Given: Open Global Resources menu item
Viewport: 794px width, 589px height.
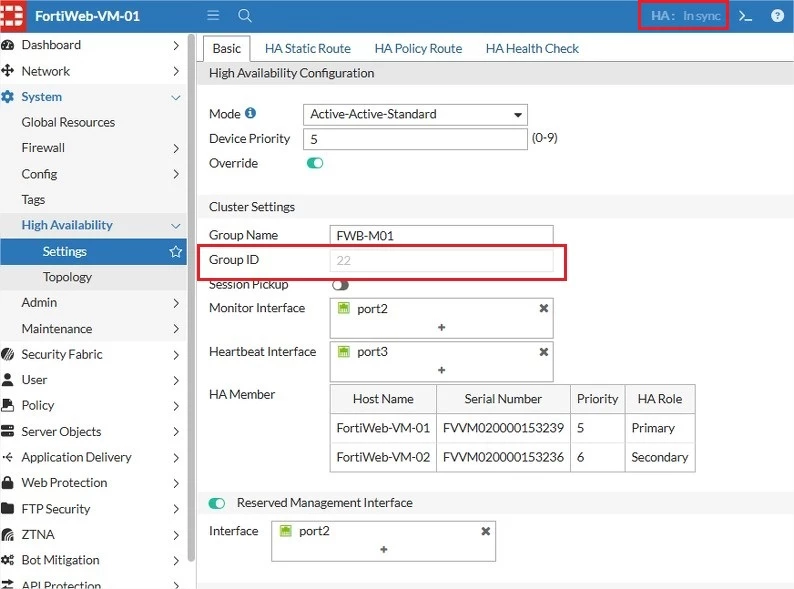Looking at the screenshot, I should pyautogui.click(x=68, y=122).
